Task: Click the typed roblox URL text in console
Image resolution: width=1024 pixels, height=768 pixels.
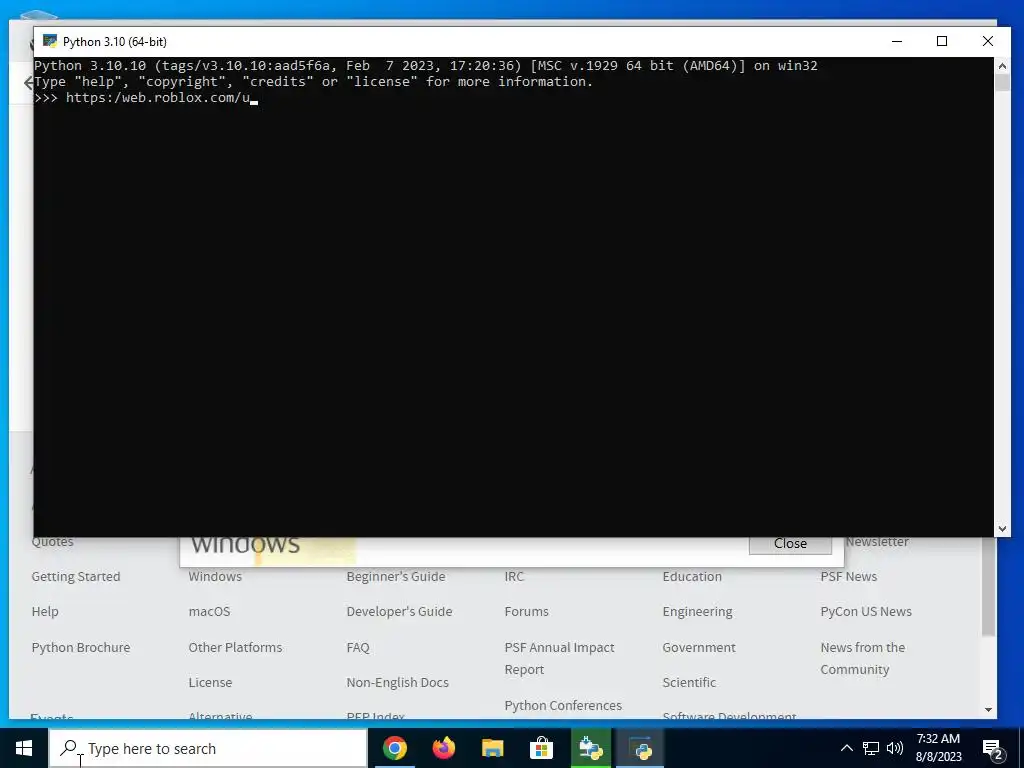Action: (x=158, y=98)
